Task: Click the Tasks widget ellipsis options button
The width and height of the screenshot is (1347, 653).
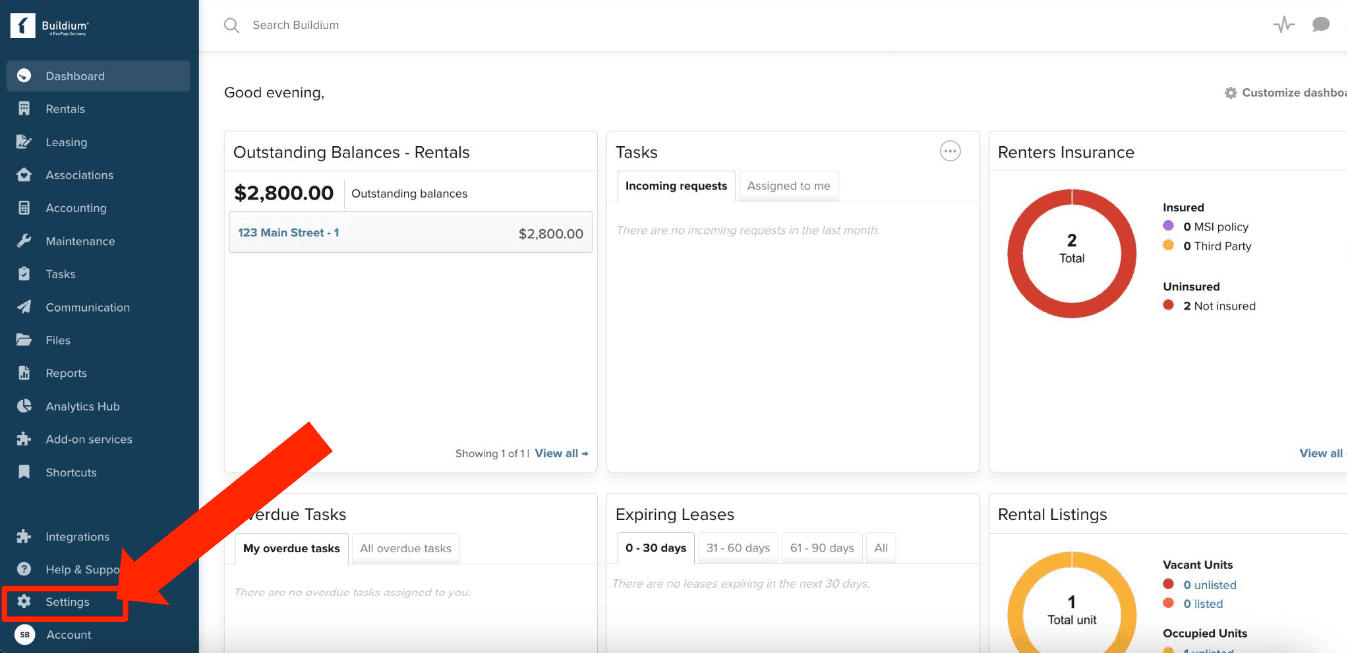Action: (950, 151)
